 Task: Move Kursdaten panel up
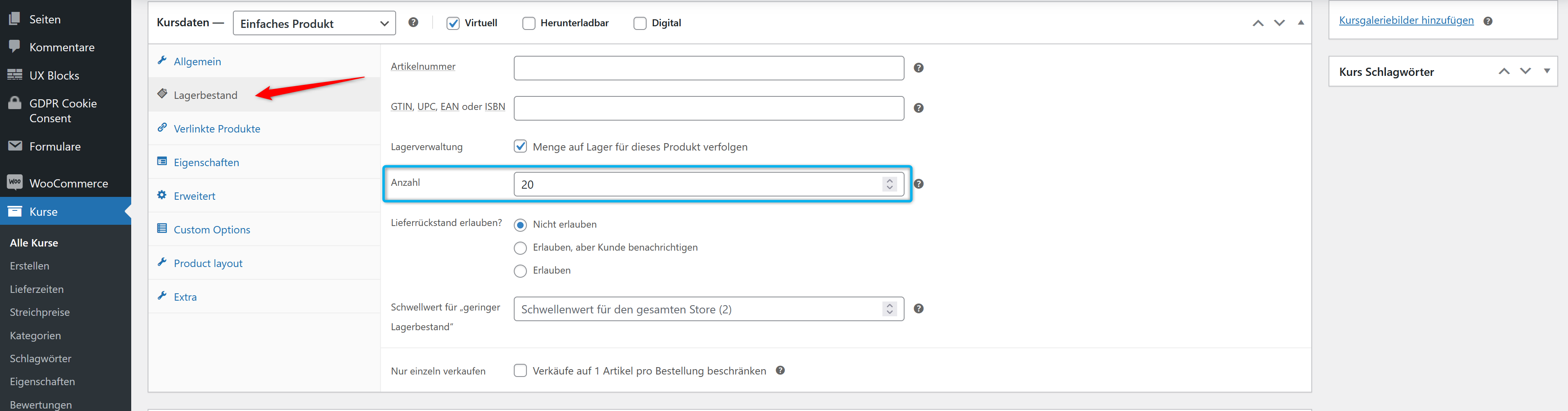pos(1258,23)
